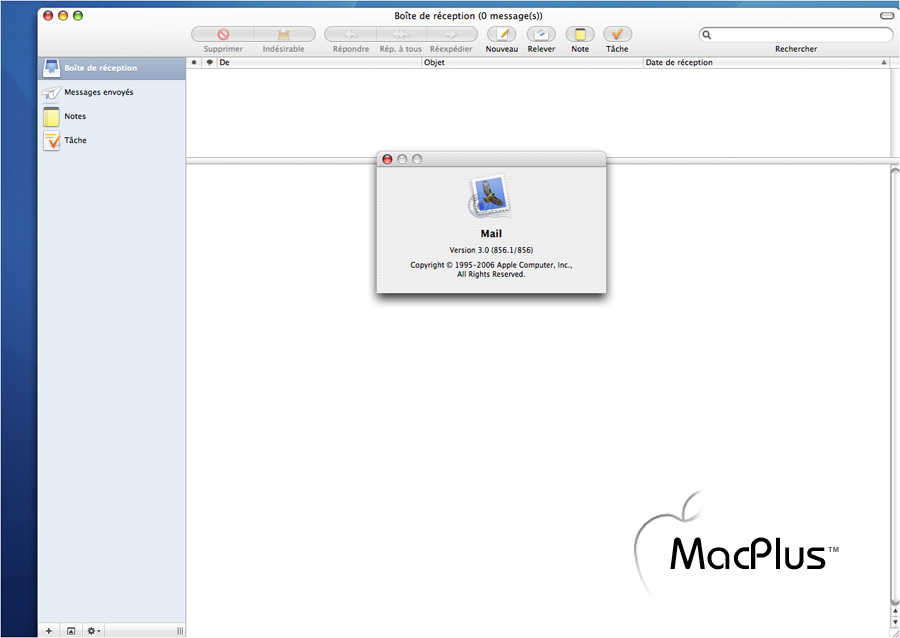Select the Tâche item in the sidebar

pos(112,140)
